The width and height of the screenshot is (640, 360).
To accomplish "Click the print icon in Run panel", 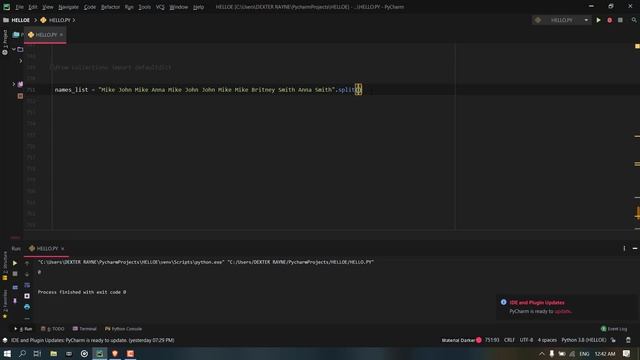I will pyautogui.click(x=27, y=307).
